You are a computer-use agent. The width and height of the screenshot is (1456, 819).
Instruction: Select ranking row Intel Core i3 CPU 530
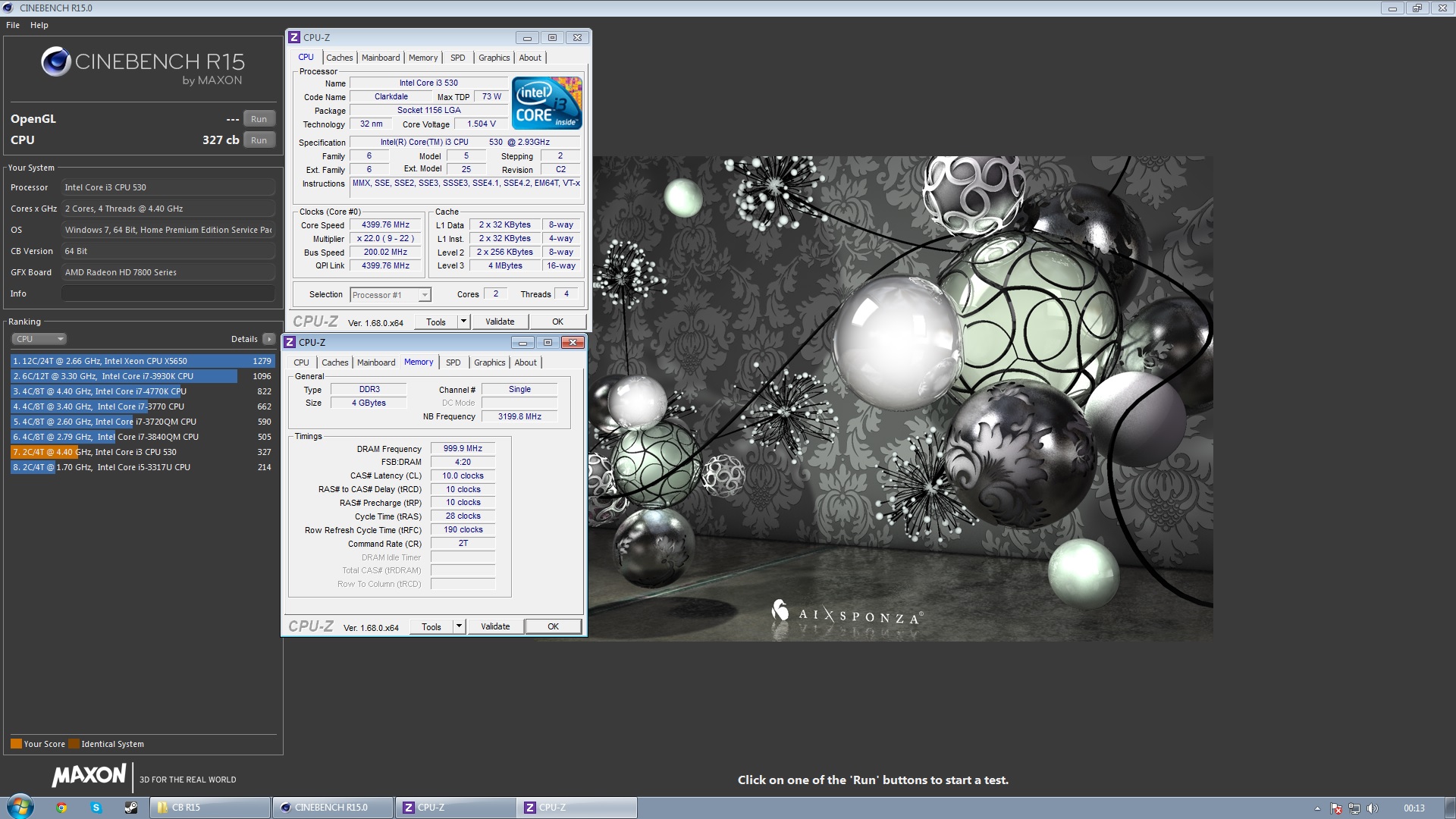pyautogui.click(x=143, y=452)
